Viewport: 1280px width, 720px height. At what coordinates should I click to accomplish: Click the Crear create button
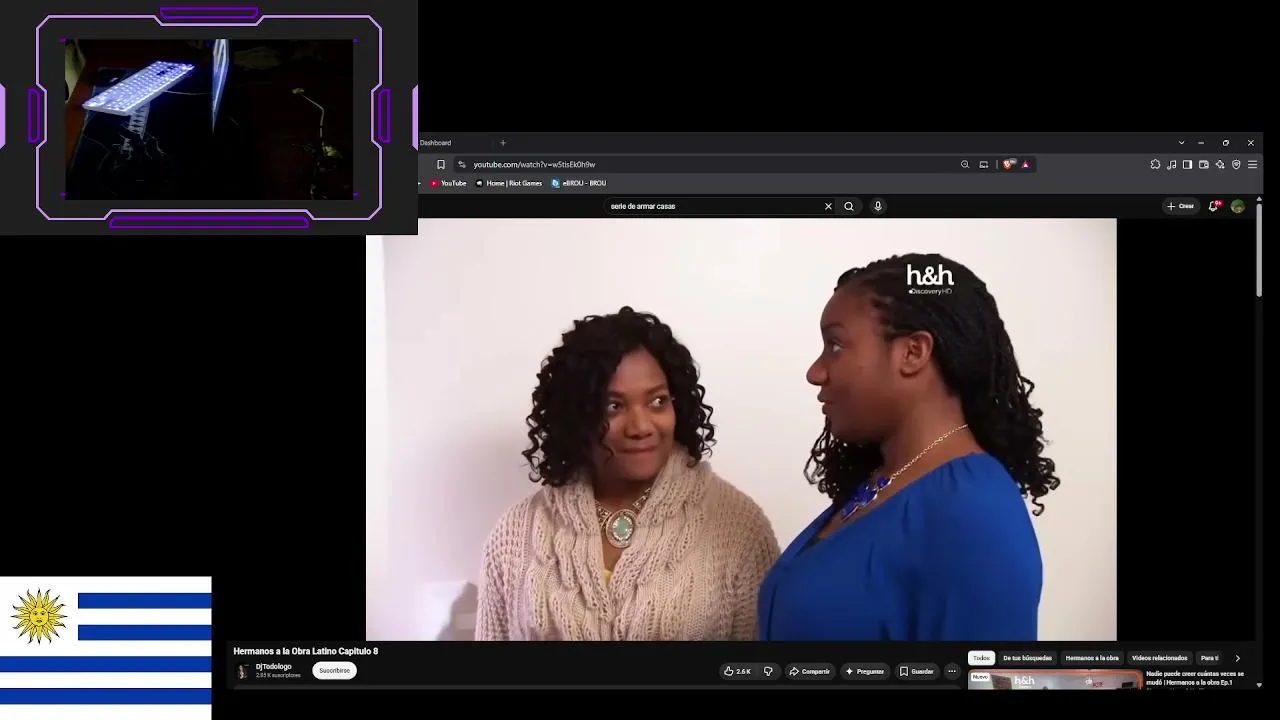[x=1180, y=206]
